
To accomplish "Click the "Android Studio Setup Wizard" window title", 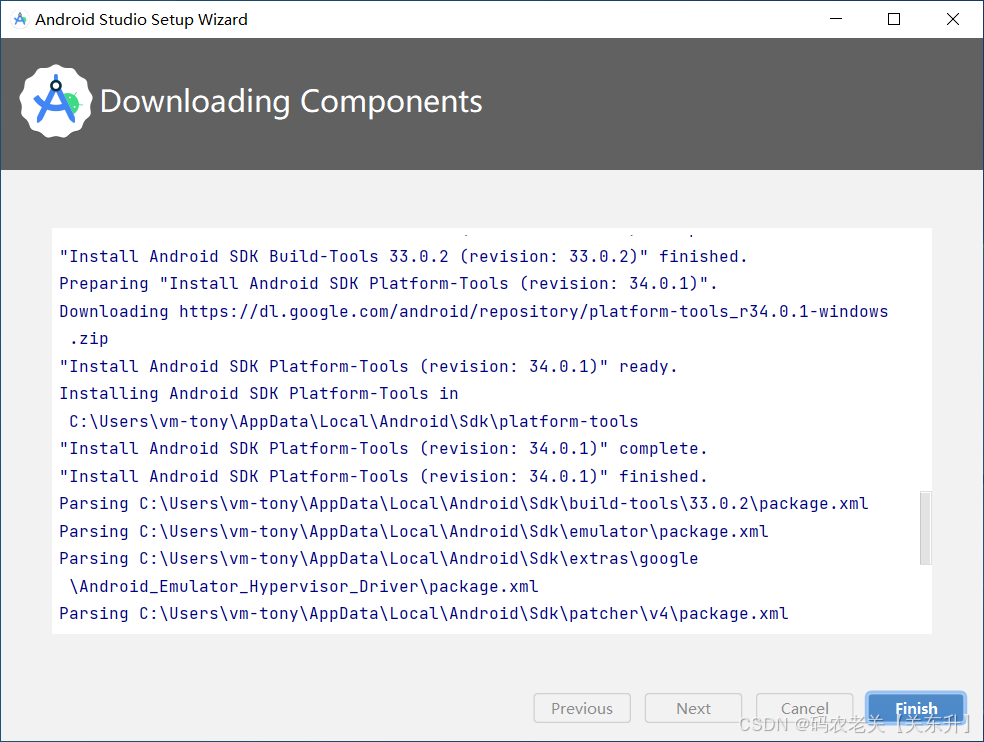I will point(141,19).
